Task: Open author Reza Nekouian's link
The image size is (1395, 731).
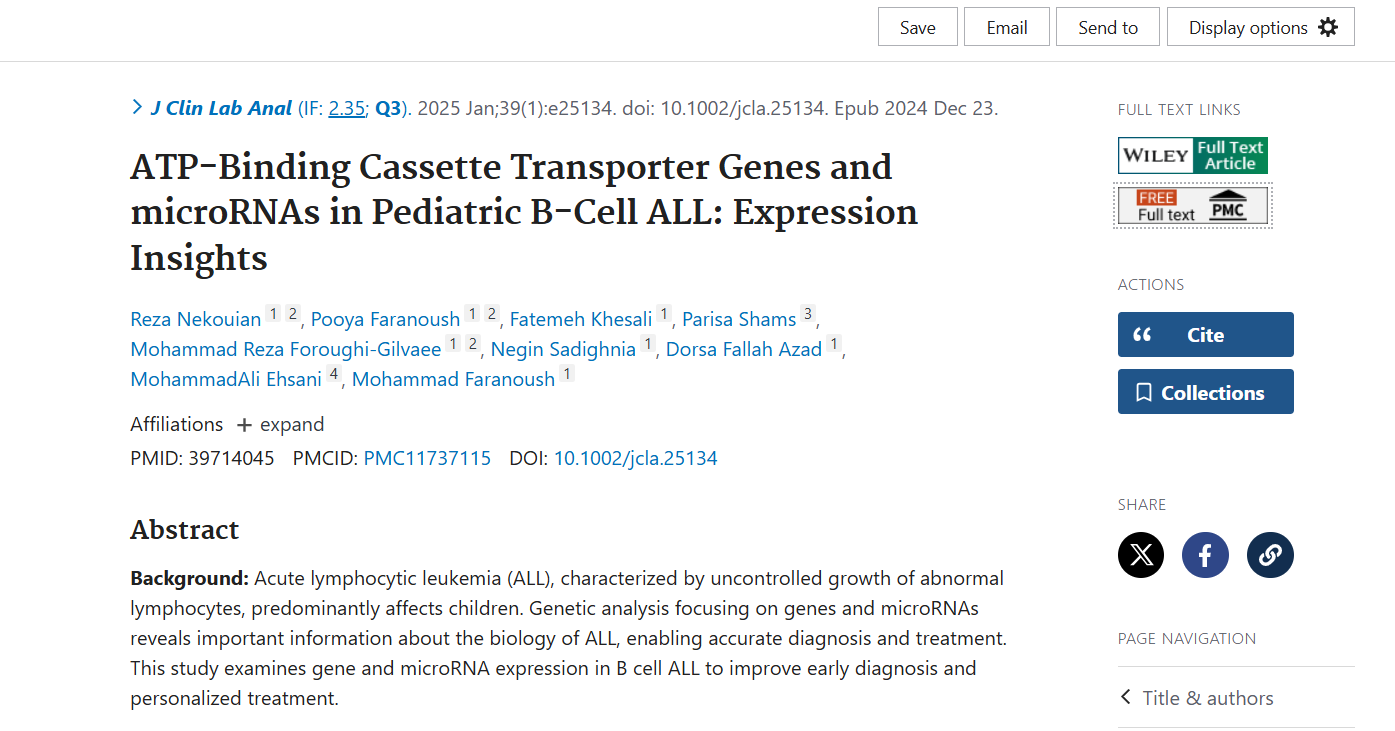Action: (x=196, y=319)
